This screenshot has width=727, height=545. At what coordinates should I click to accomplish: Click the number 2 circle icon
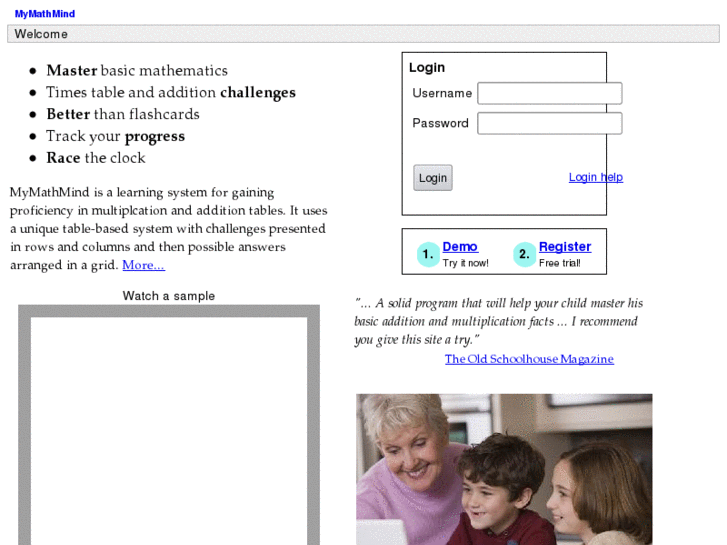tap(524, 254)
